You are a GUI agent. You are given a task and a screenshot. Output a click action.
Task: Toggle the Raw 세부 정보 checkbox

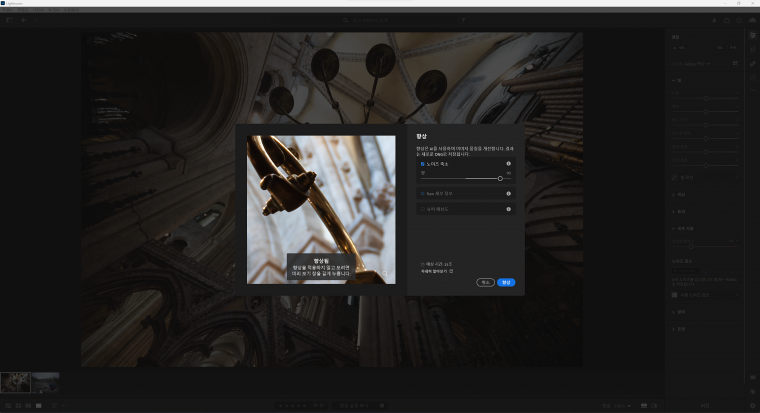(423, 193)
